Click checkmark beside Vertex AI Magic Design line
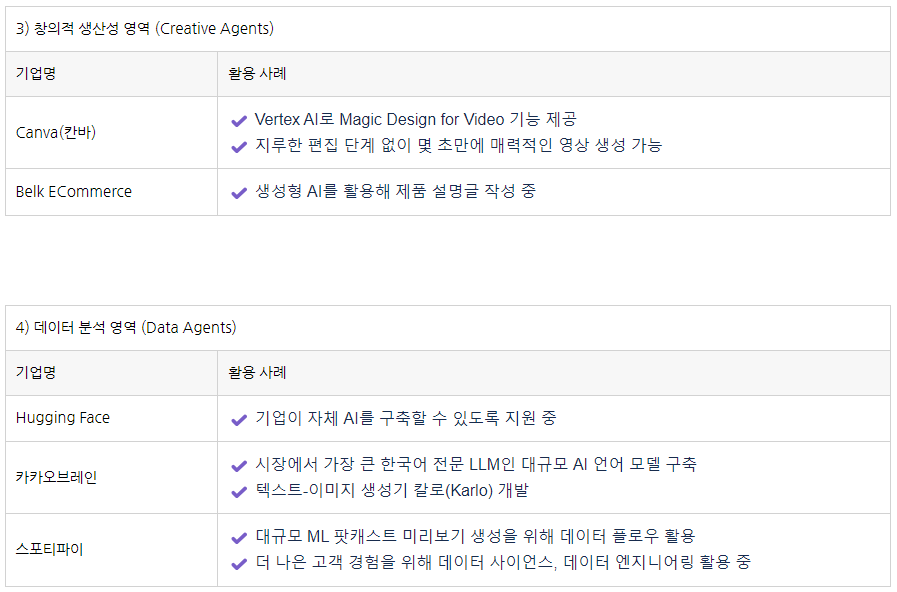The width and height of the screenshot is (897, 592). click(239, 121)
